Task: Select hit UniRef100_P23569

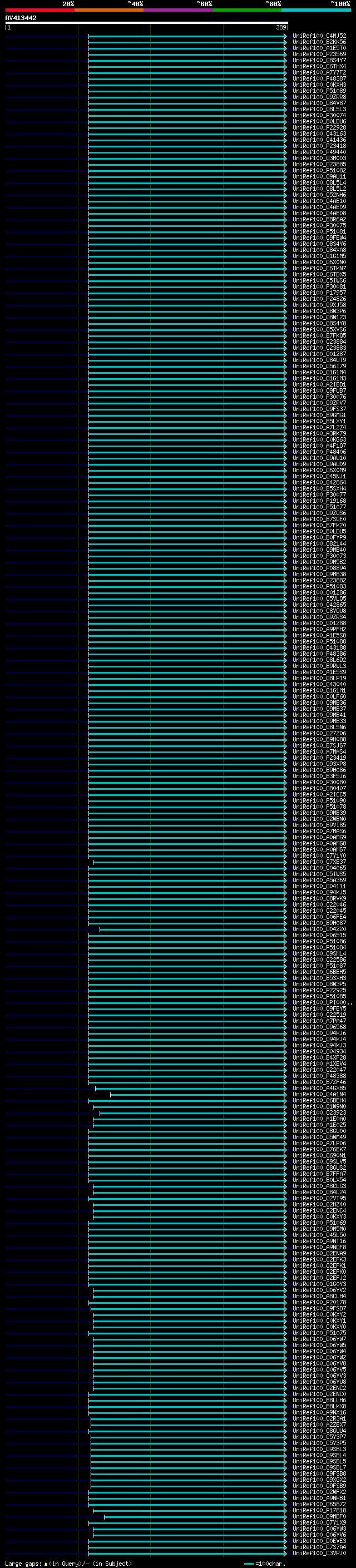Action: [319, 54]
